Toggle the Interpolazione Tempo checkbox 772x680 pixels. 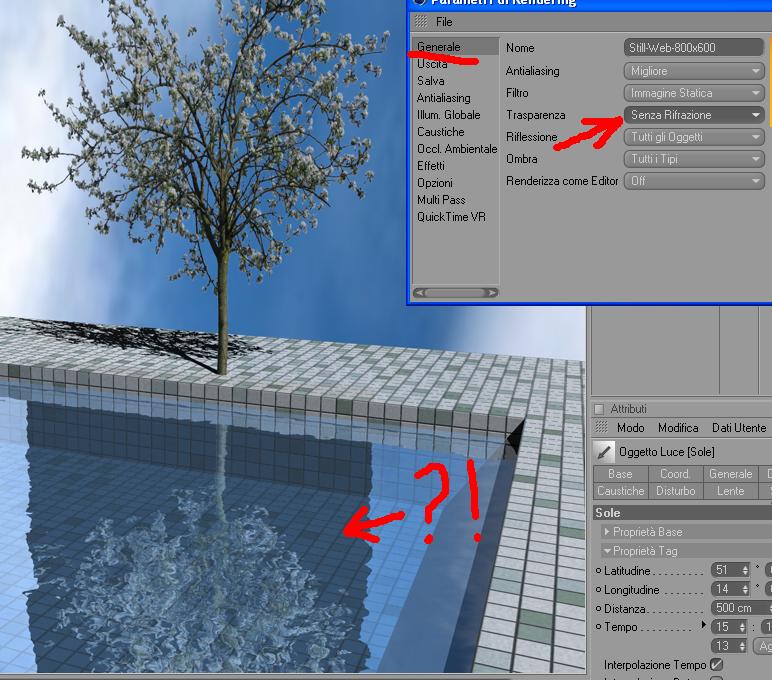pos(717,664)
